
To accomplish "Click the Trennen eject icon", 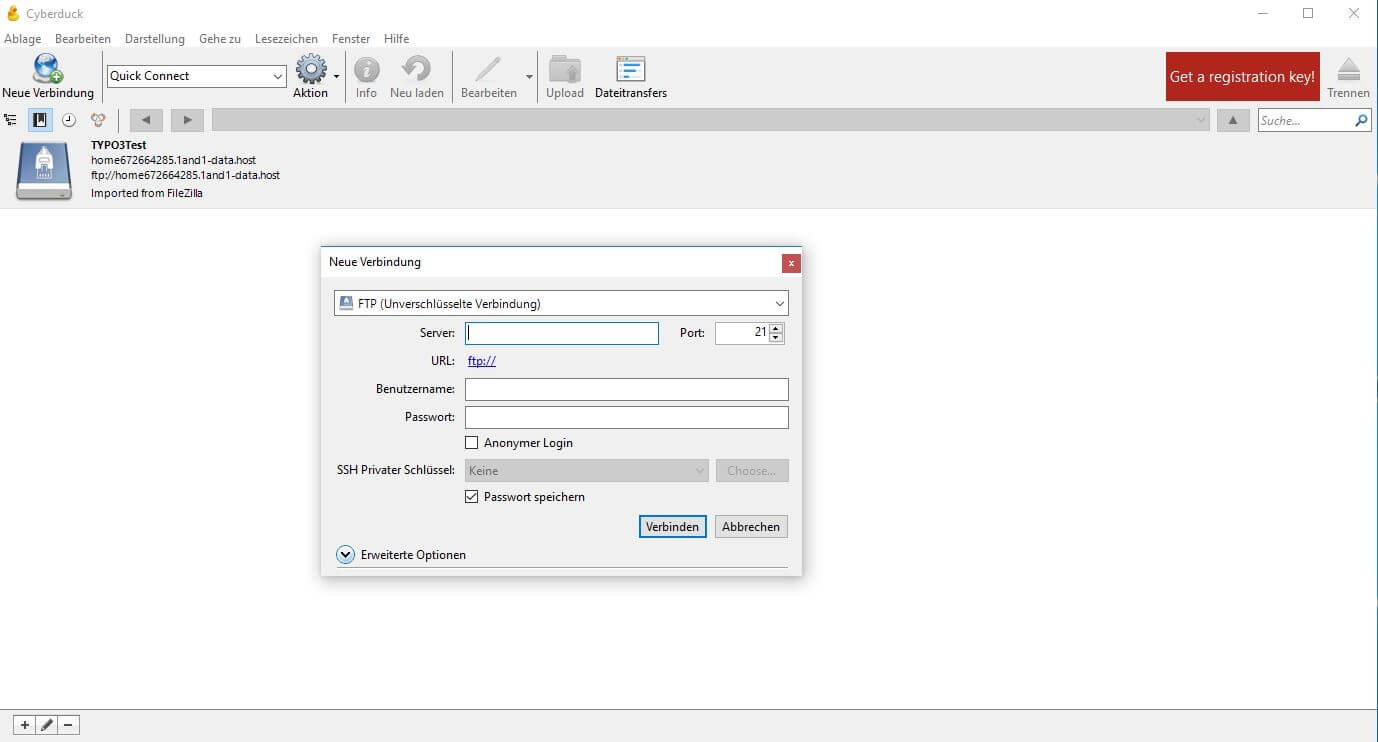I will pyautogui.click(x=1349, y=69).
